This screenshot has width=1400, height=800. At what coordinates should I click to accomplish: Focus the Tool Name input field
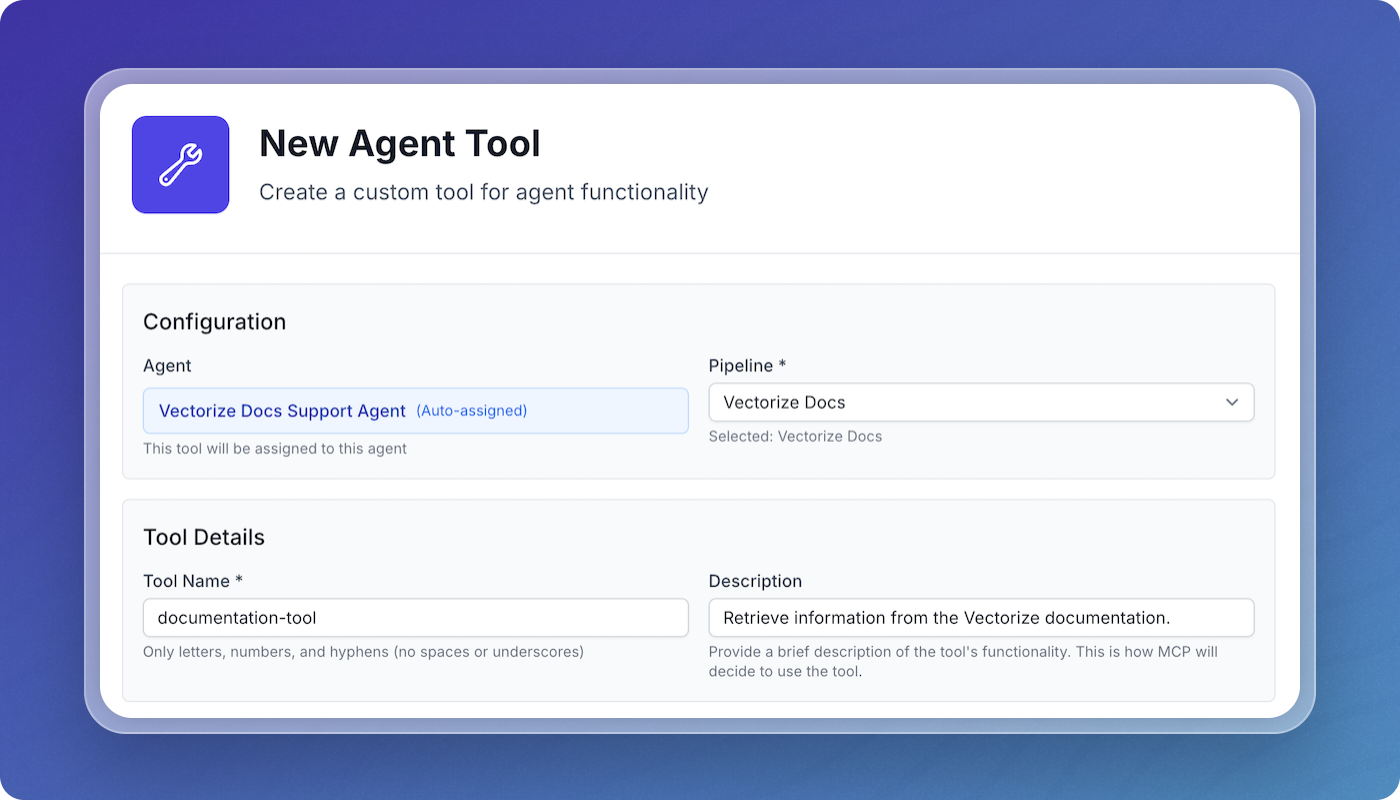(415, 618)
